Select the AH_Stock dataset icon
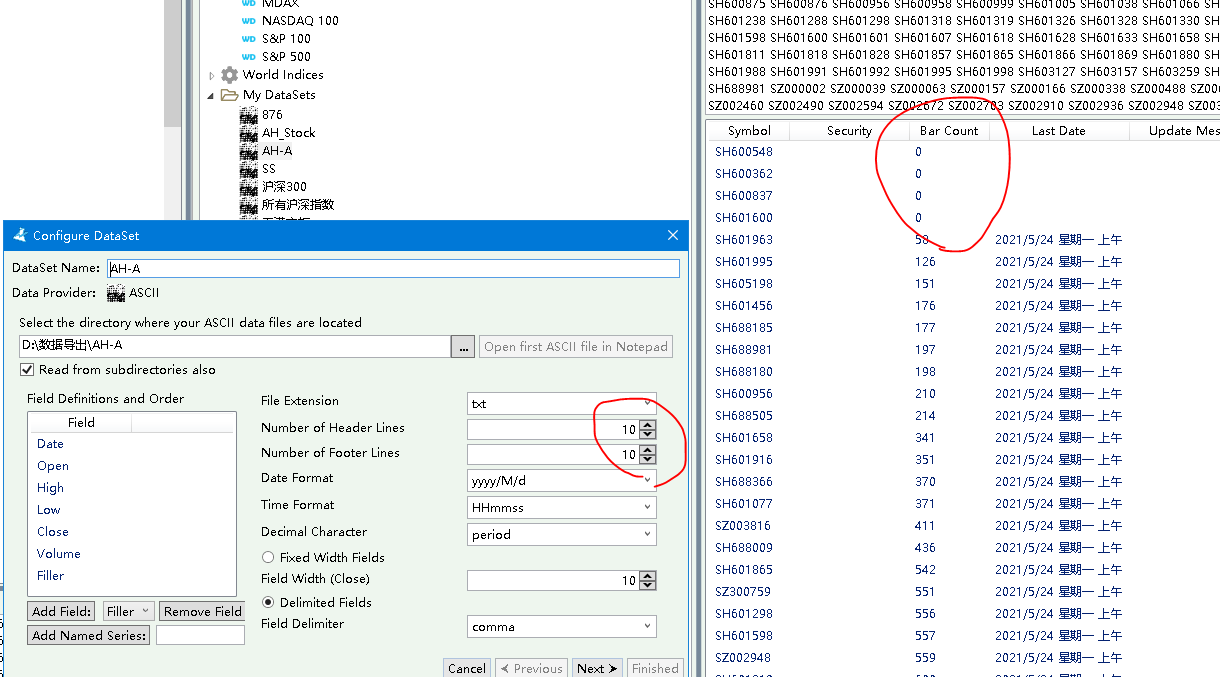1220x677 pixels. [x=249, y=133]
